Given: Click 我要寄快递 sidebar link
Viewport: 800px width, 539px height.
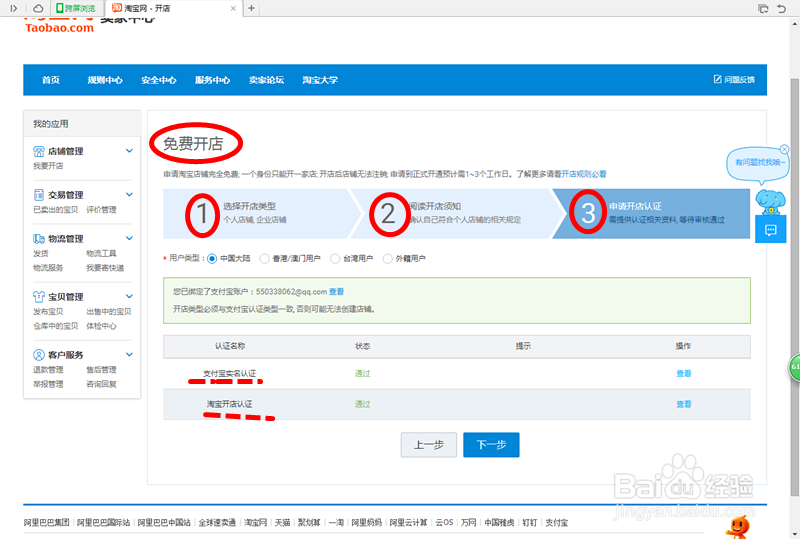Looking at the screenshot, I should pos(105,267).
